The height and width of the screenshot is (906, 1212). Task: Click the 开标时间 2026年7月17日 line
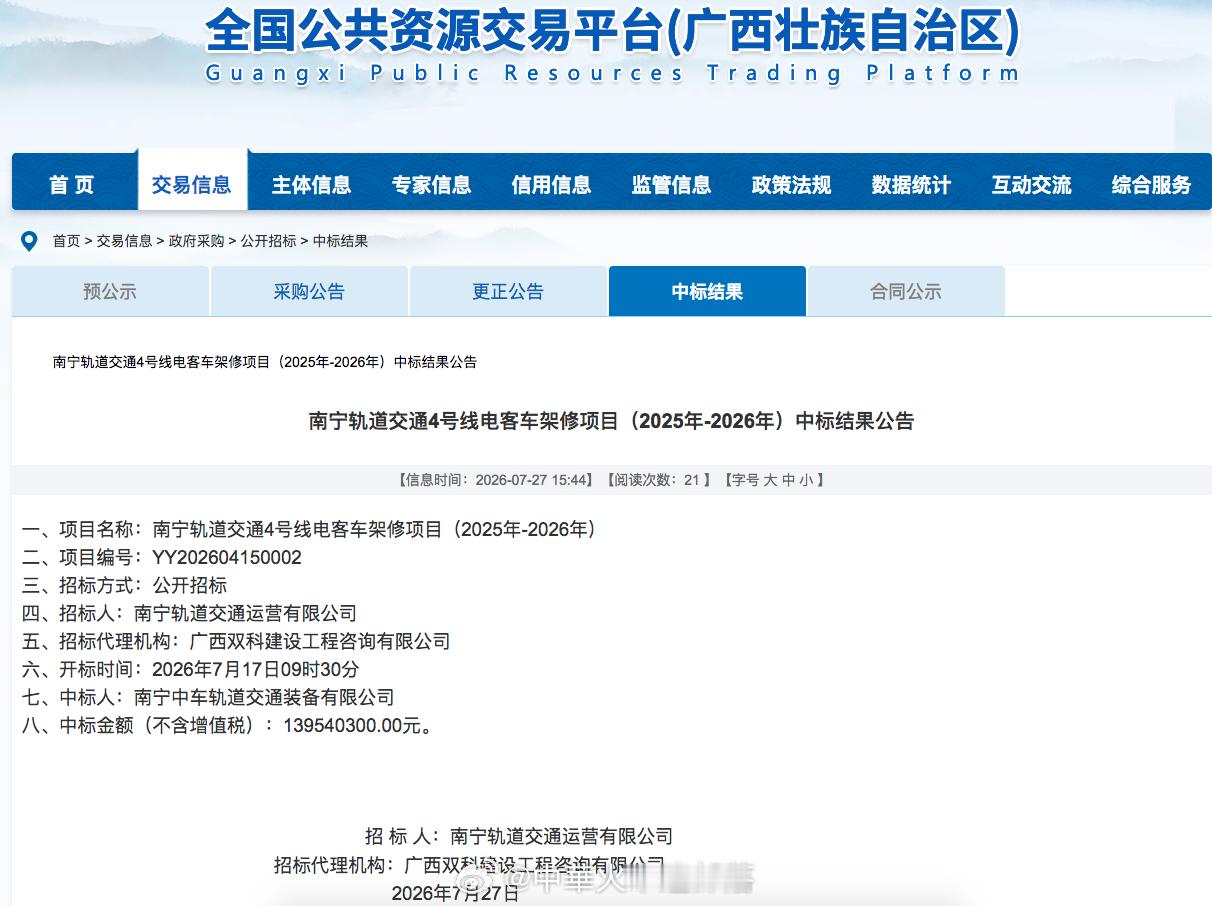[x=190, y=669]
